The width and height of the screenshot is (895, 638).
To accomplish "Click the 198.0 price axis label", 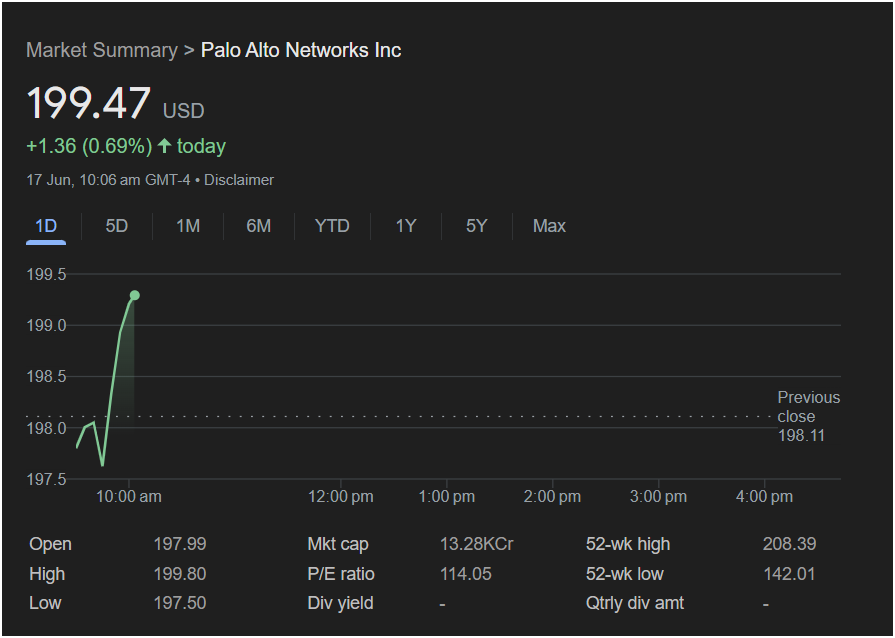I will [46, 428].
